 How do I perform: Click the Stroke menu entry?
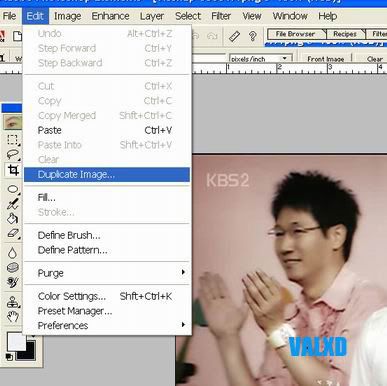107,212
